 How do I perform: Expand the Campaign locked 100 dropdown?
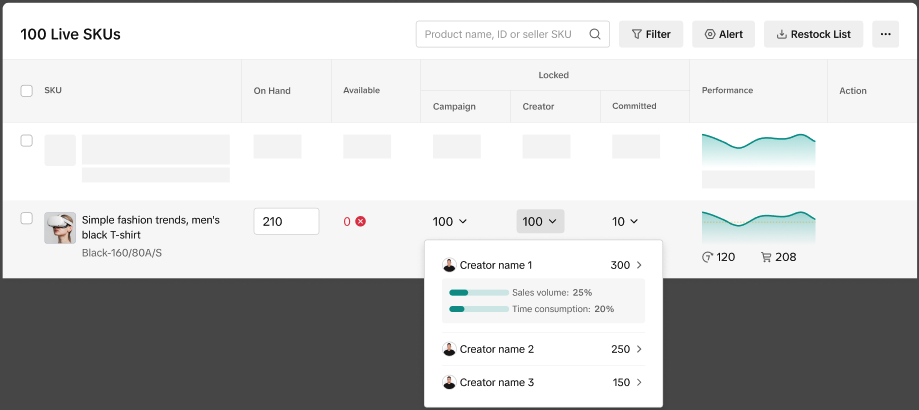pyautogui.click(x=450, y=221)
